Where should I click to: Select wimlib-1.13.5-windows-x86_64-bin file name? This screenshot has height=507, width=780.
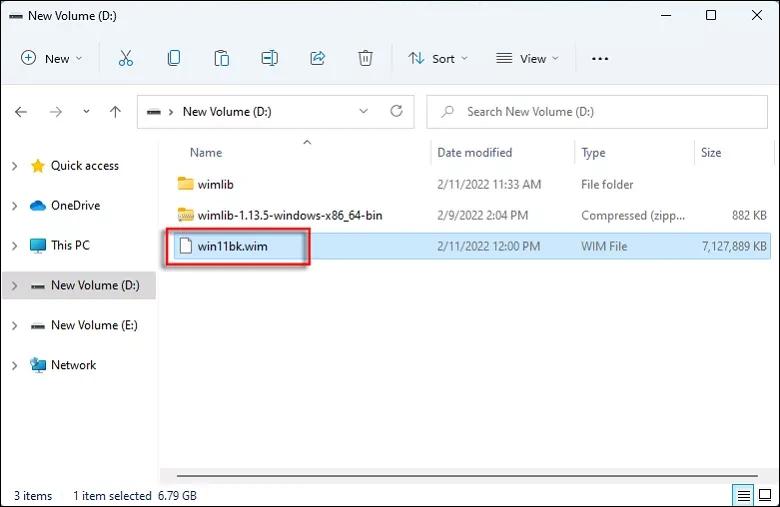click(290, 215)
